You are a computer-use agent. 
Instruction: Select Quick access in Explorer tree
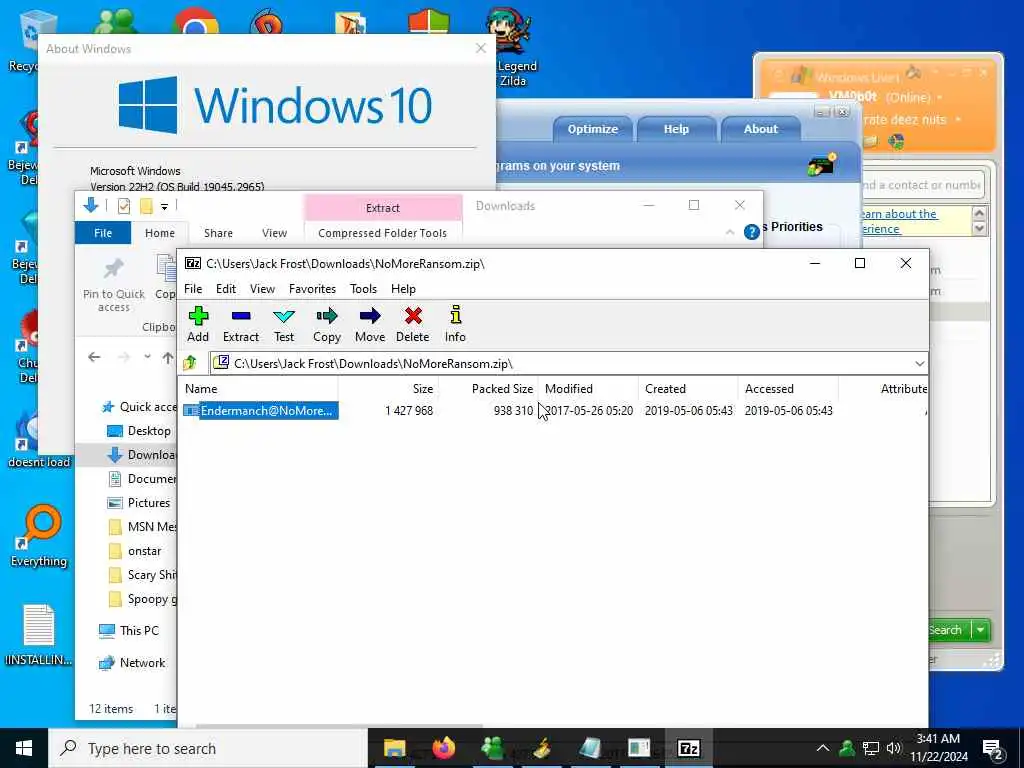138,407
